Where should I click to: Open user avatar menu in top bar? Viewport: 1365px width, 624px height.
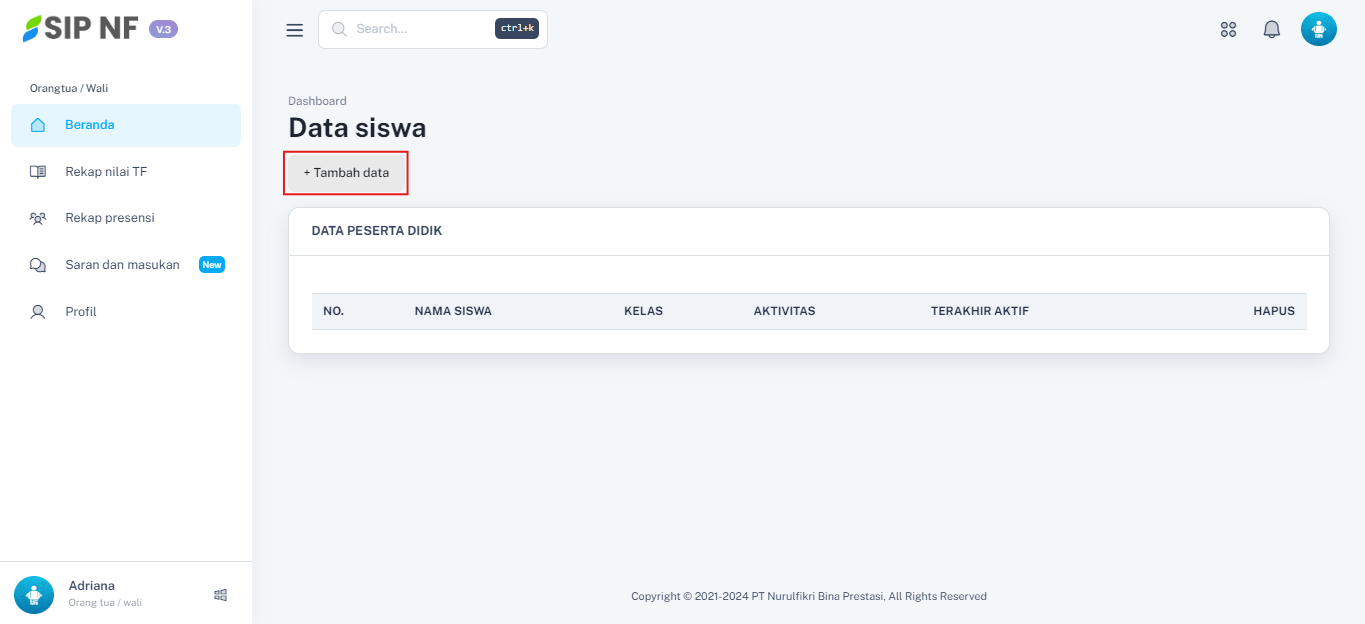click(1318, 30)
